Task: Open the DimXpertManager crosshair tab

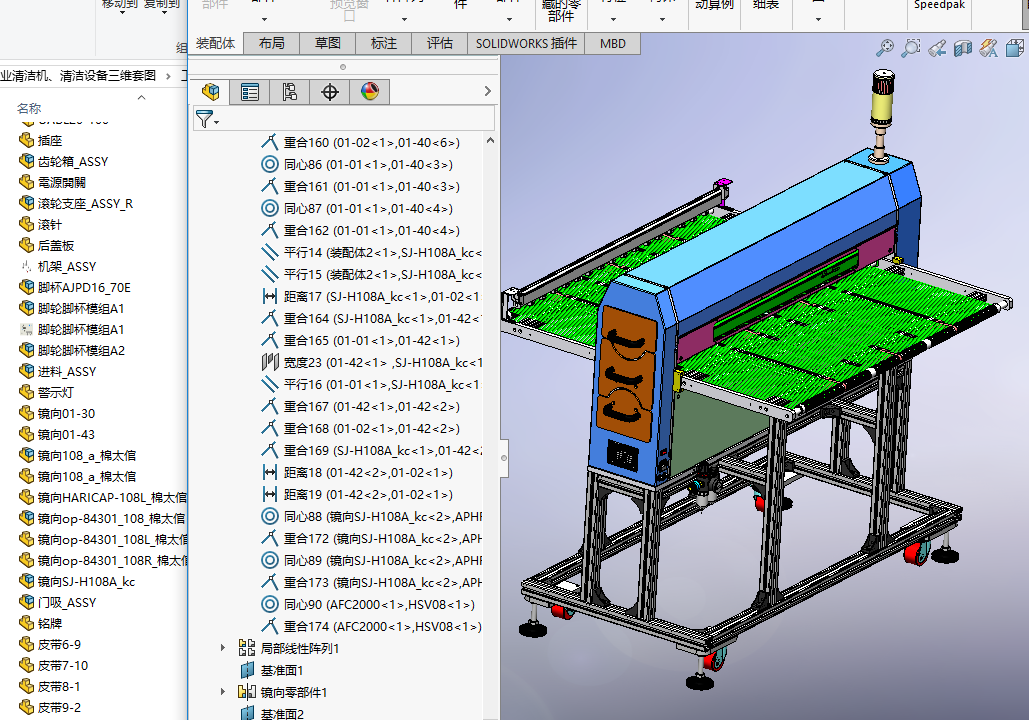Action: [x=330, y=92]
